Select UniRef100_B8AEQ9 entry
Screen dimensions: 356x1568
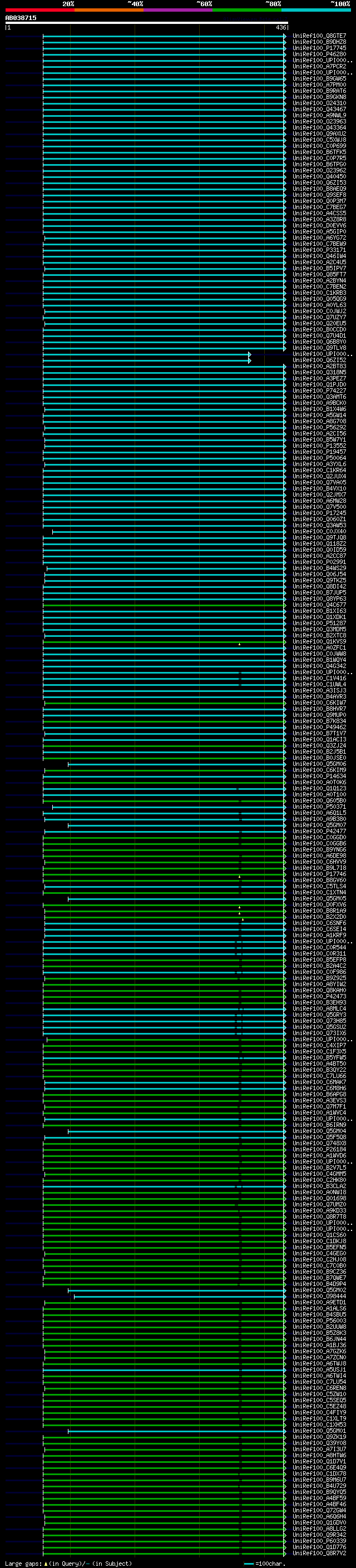click(x=319, y=189)
